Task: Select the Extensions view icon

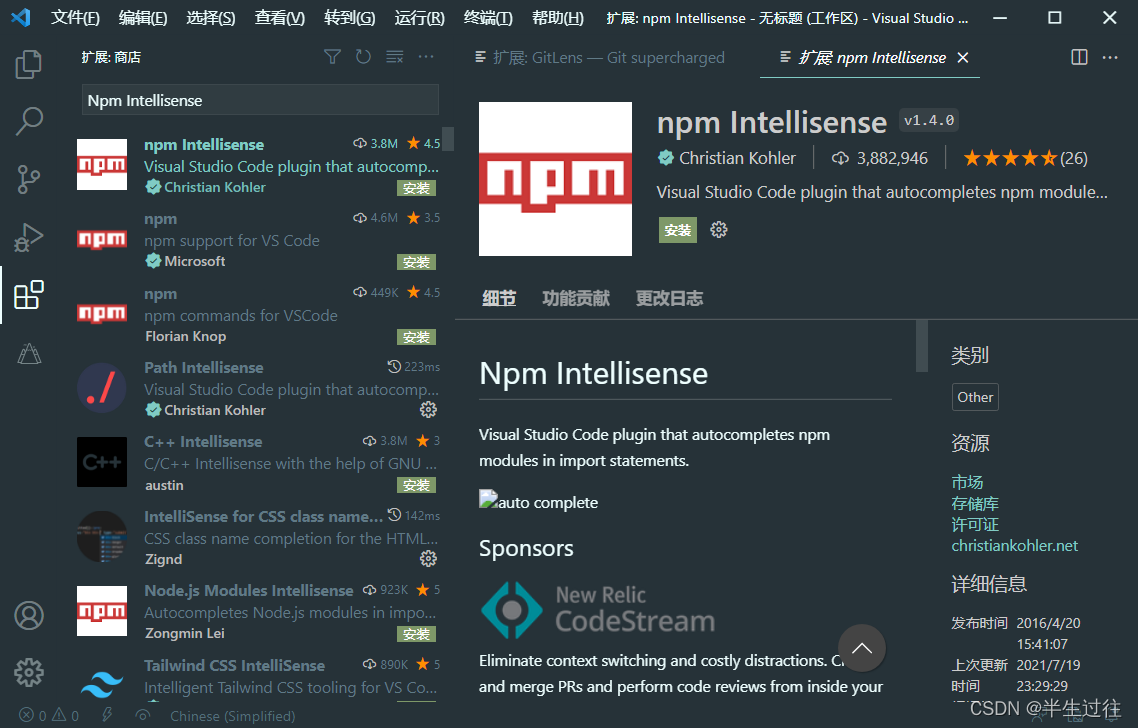Action: (x=28, y=295)
